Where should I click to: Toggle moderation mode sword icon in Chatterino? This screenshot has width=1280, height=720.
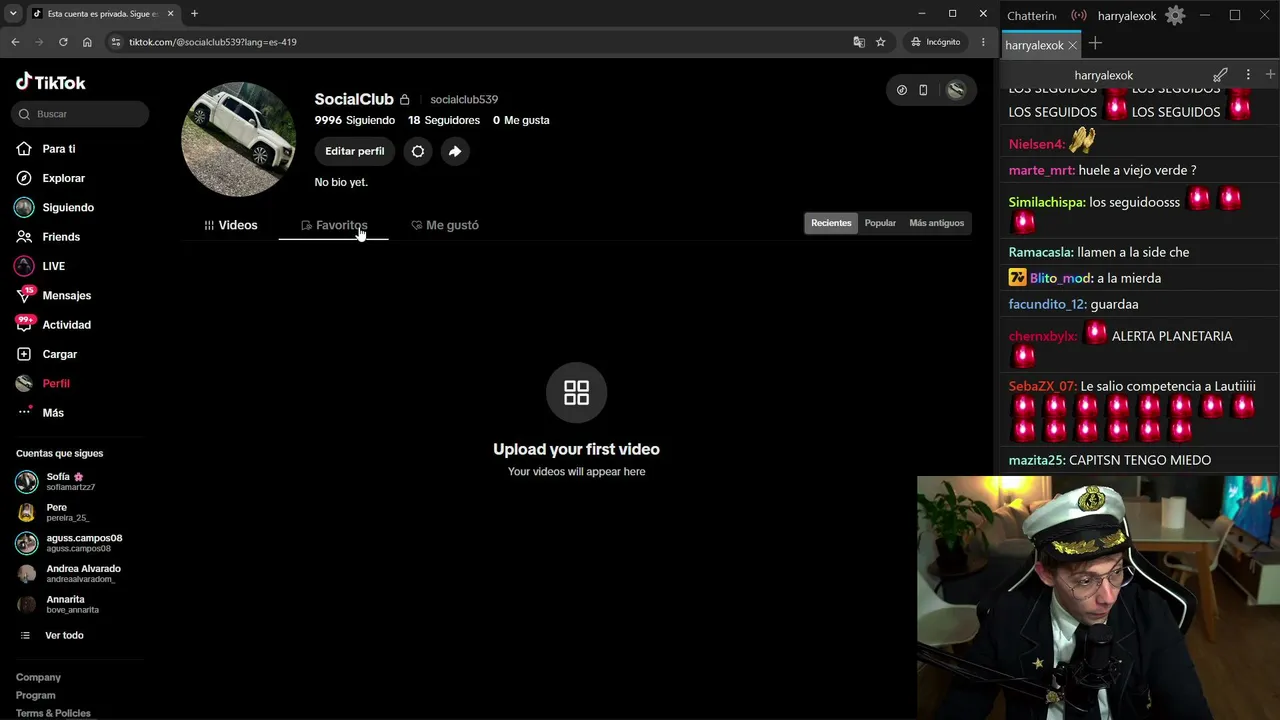click(1220, 75)
